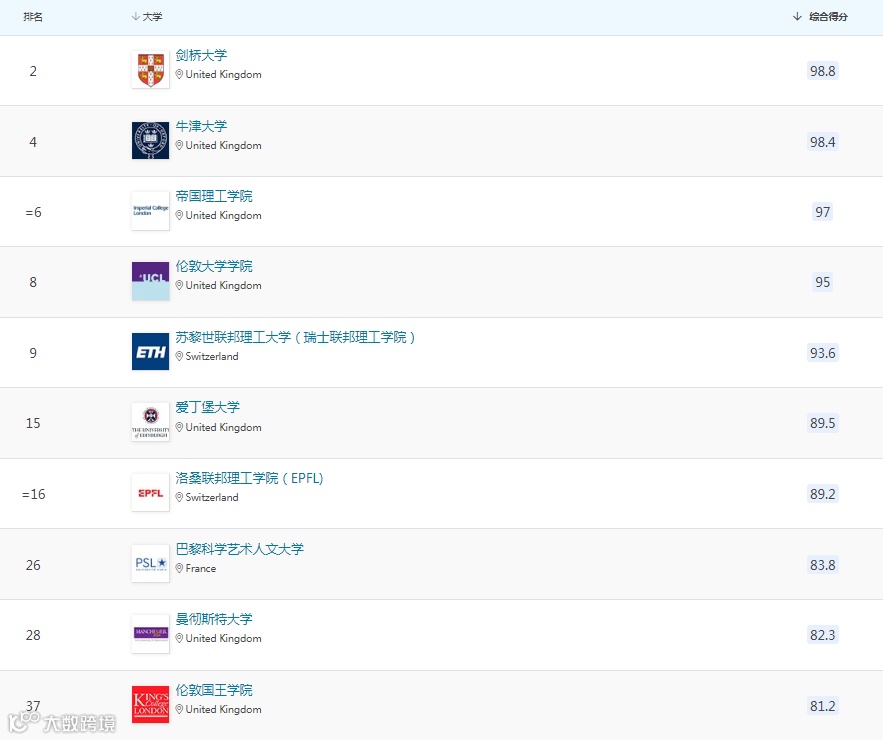883x740 pixels.
Task: Select the score 95 for 伦敦大学学院
Action: [822, 282]
